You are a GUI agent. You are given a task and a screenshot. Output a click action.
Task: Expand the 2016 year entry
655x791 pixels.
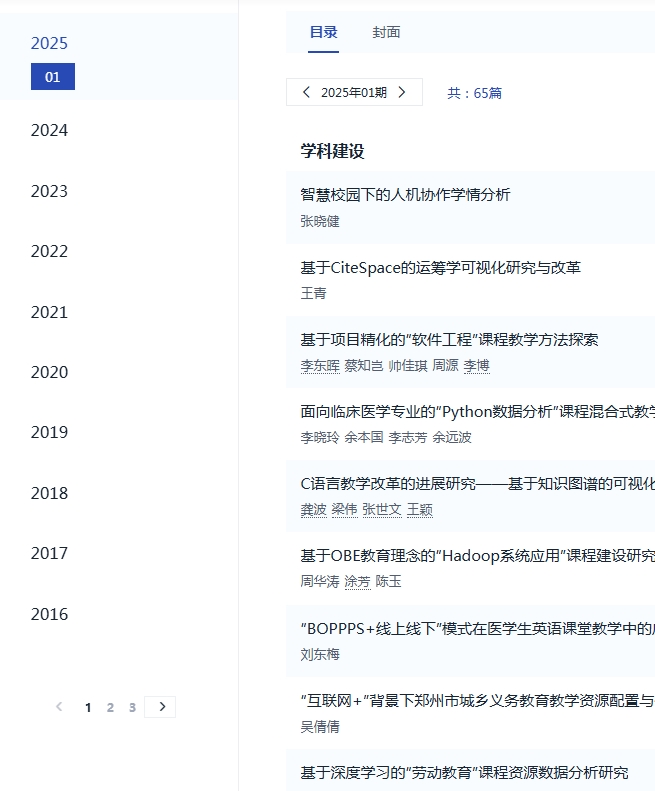pos(49,614)
